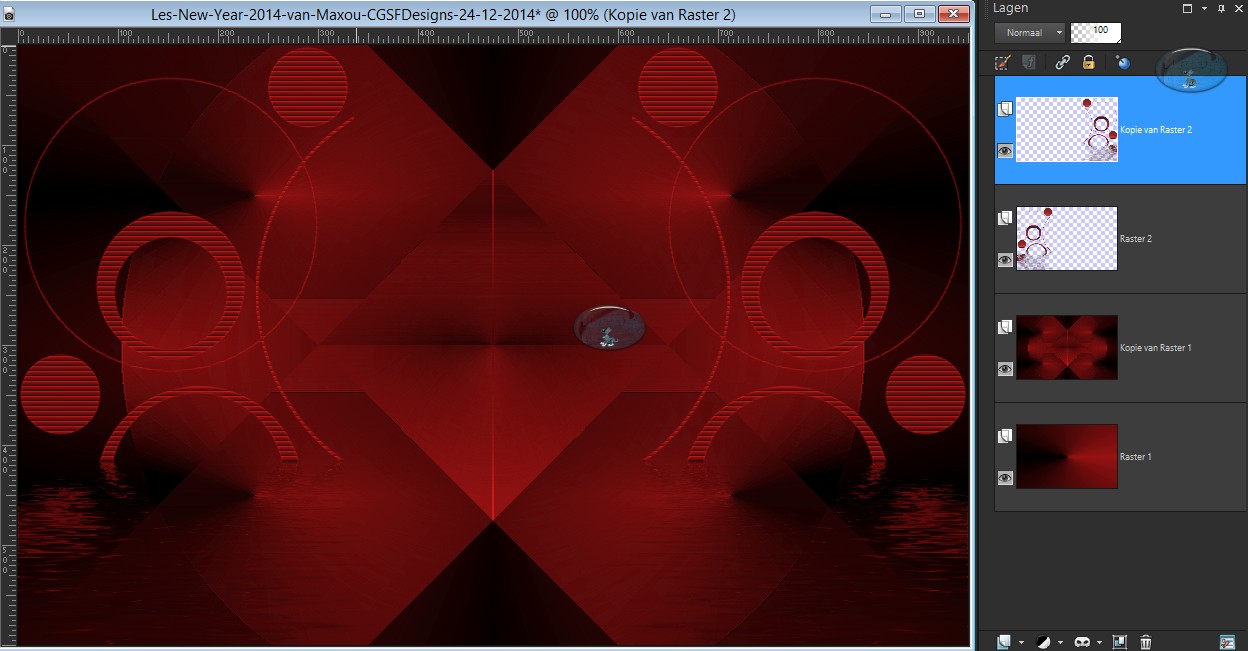Click the New Adjustment Layer half-circle icon
This screenshot has width=1248, height=651.
click(1042, 642)
